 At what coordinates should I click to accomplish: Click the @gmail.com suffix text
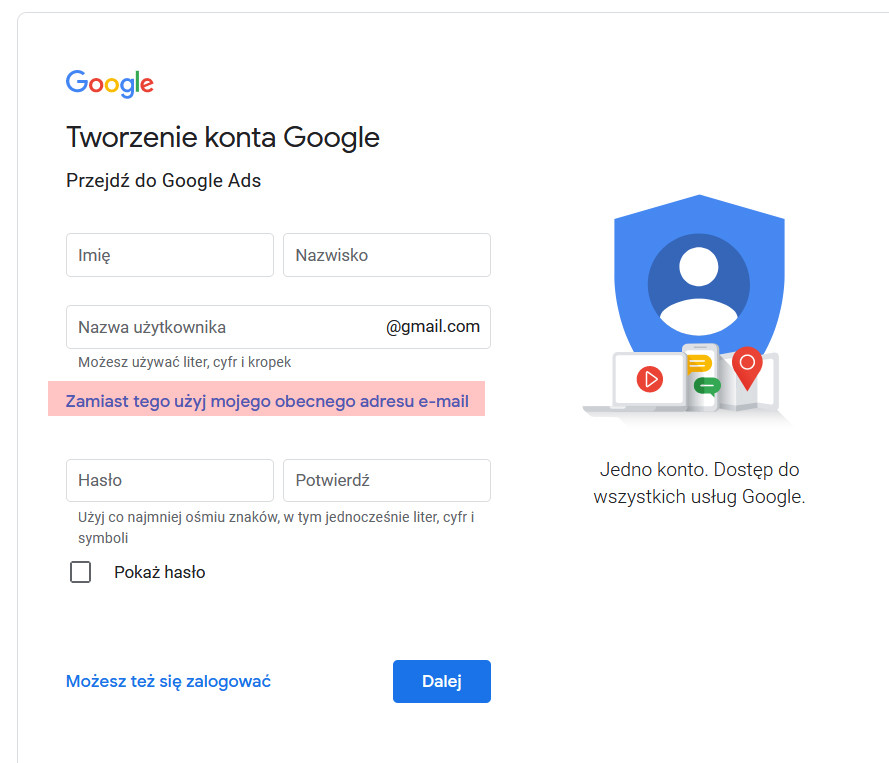coord(433,327)
